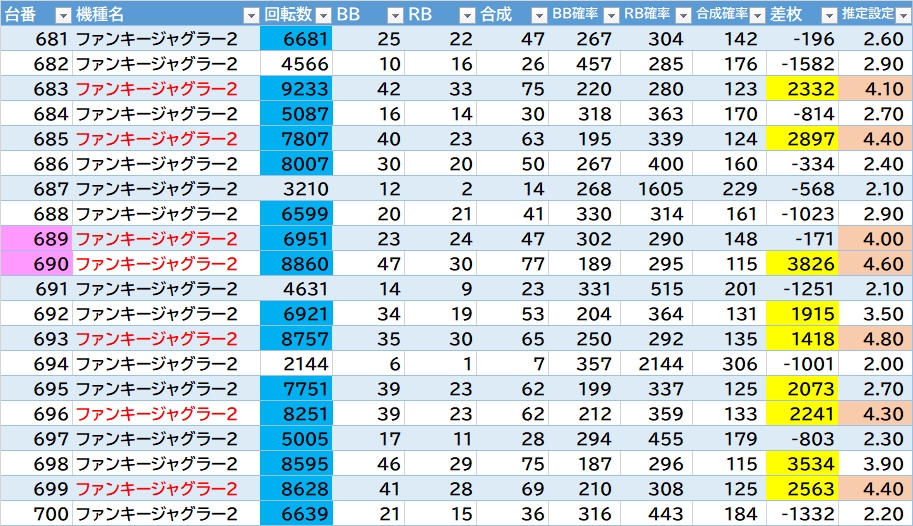Select yellow 差枚 cell showing 3826

[x=802, y=264]
